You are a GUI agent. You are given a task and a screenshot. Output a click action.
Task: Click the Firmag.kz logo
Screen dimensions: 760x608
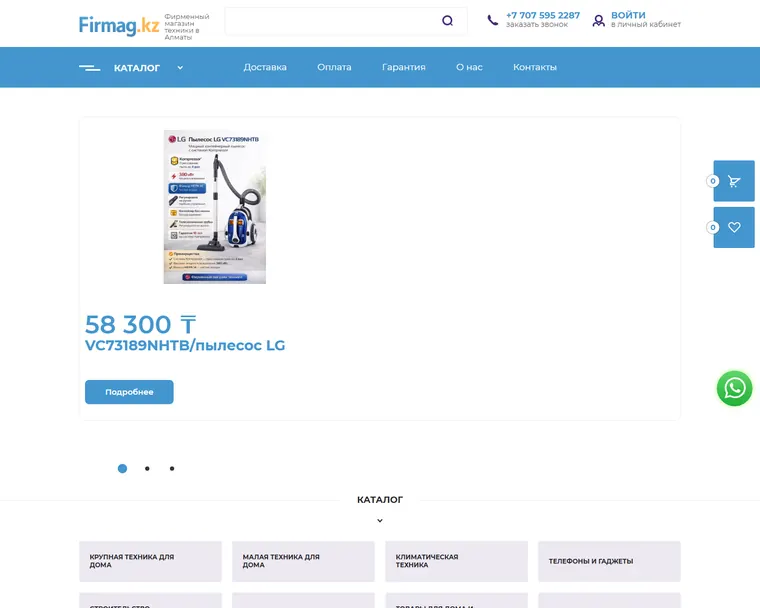click(119, 26)
